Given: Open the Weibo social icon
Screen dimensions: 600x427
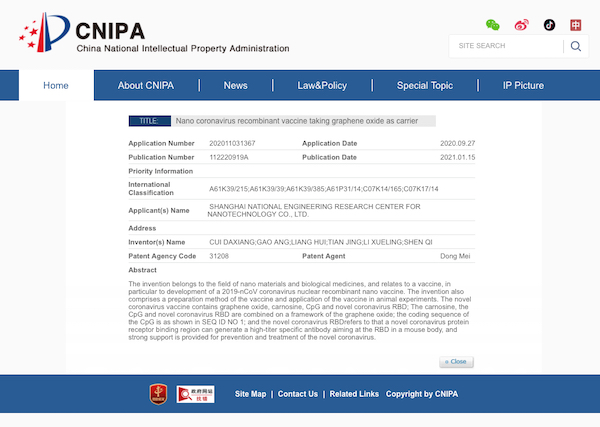Looking at the screenshot, I should pyautogui.click(x=522, y=25).
